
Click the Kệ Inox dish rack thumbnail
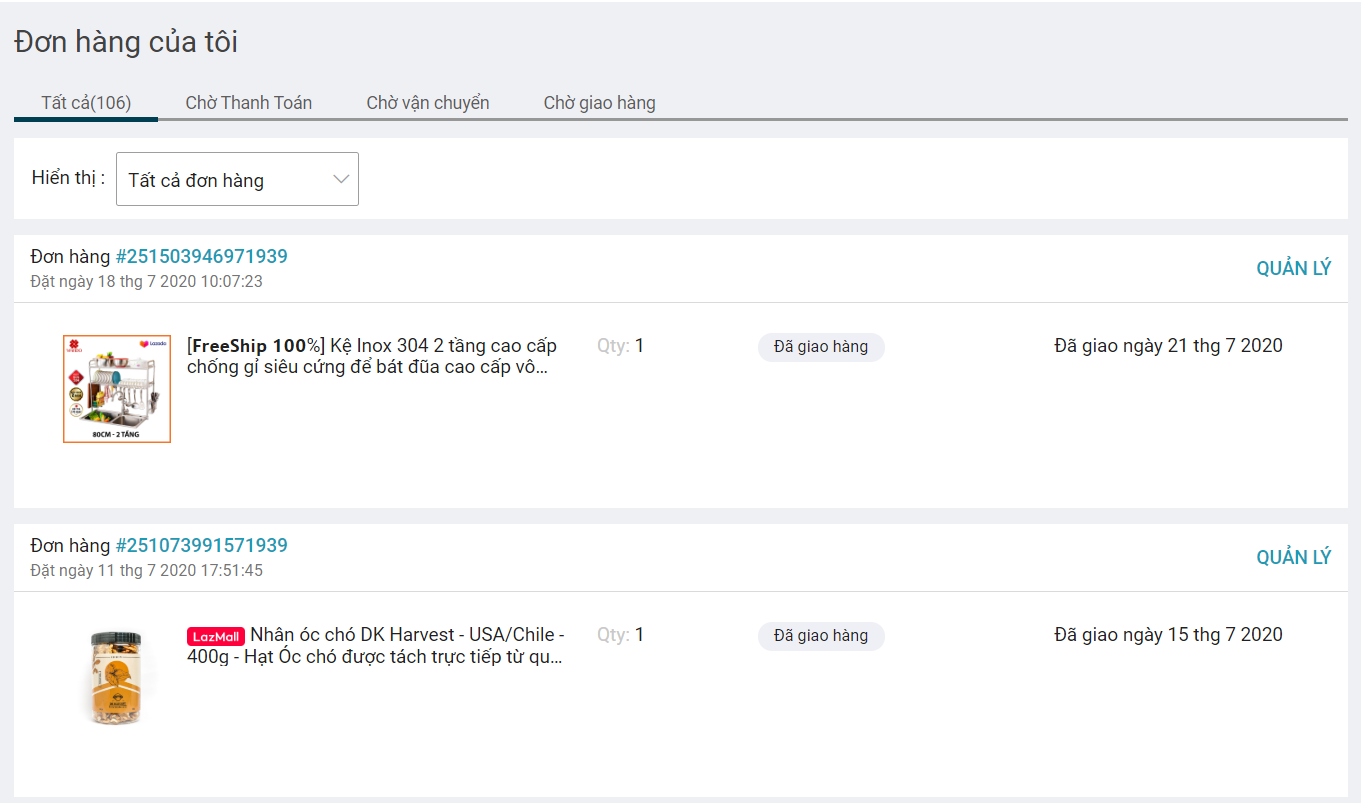[117, 389]
